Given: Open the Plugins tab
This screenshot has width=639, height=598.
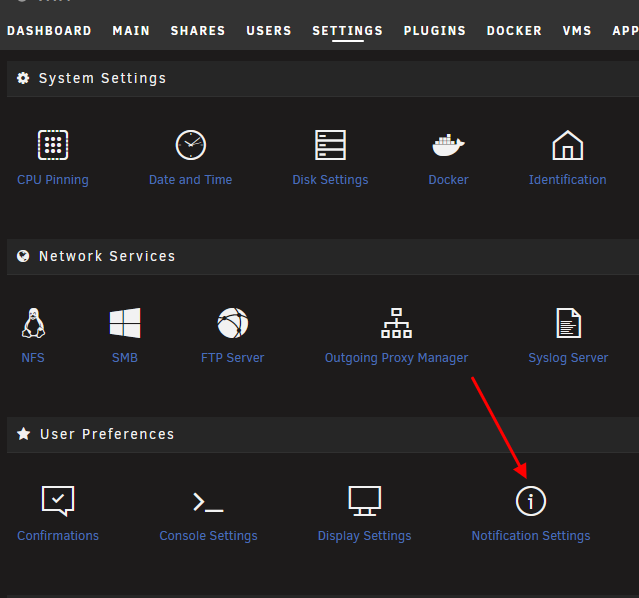Looking at the screenshot, I should coord(435,31).
